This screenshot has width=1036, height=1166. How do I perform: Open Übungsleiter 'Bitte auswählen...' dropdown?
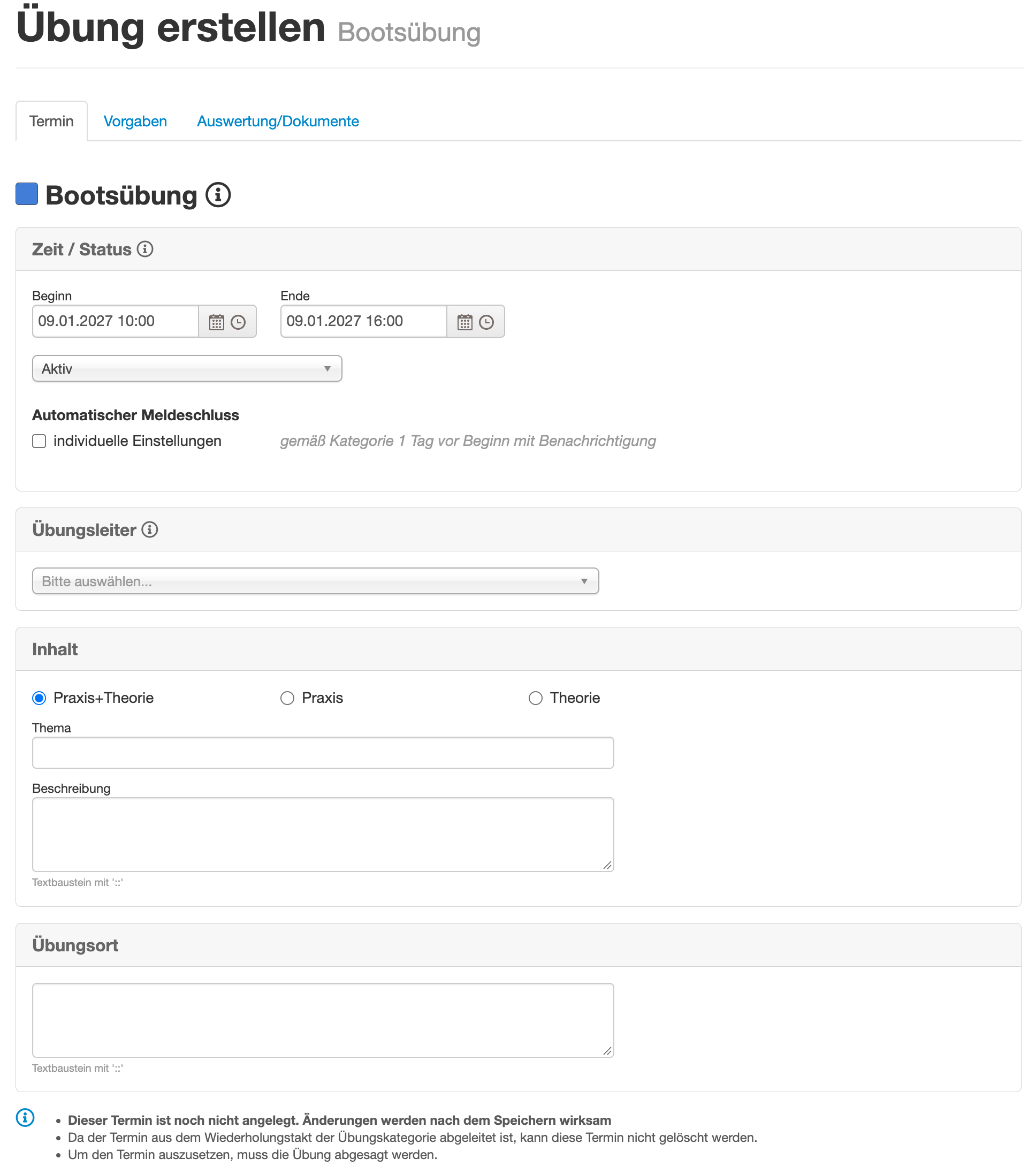pyautogui.click(x=315, y=581)
